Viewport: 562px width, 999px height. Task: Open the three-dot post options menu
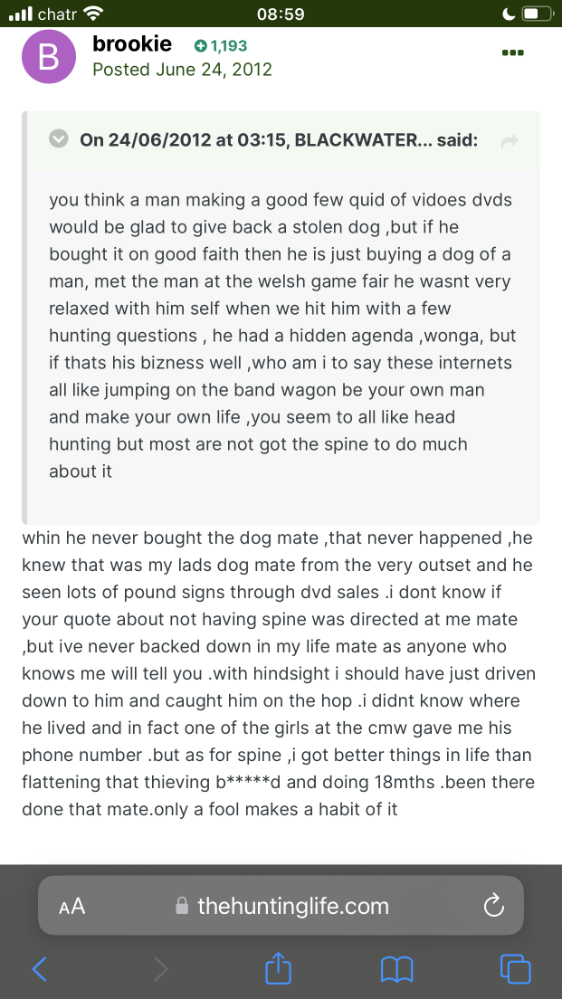coord(512,53)
